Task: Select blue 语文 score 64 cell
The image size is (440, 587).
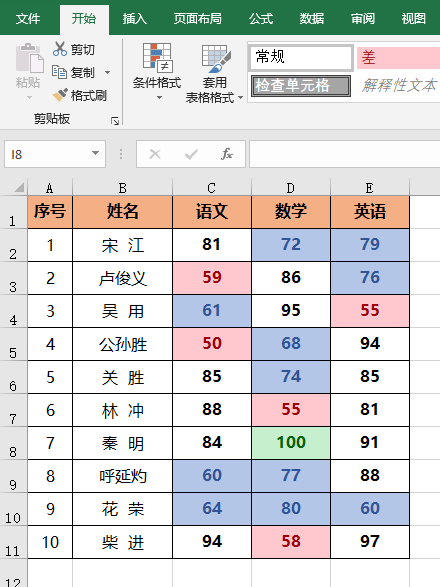Action: click(x=212, y=509)
